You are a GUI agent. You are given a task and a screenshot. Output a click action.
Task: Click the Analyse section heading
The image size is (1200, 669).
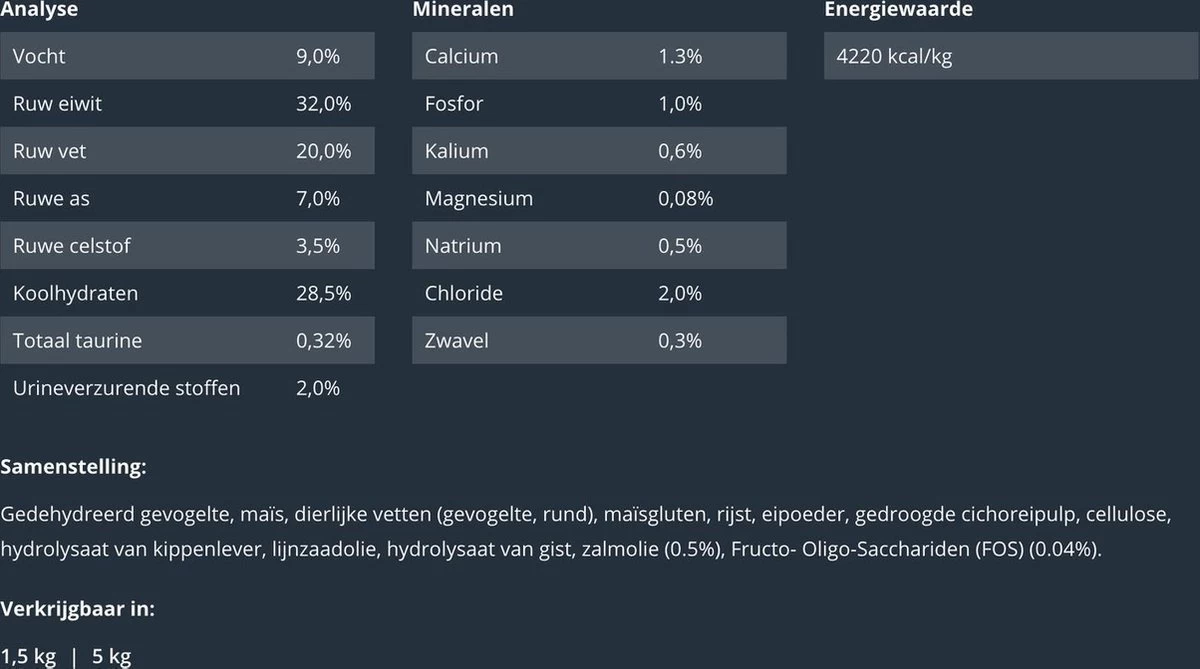click(x=39, y=10)
